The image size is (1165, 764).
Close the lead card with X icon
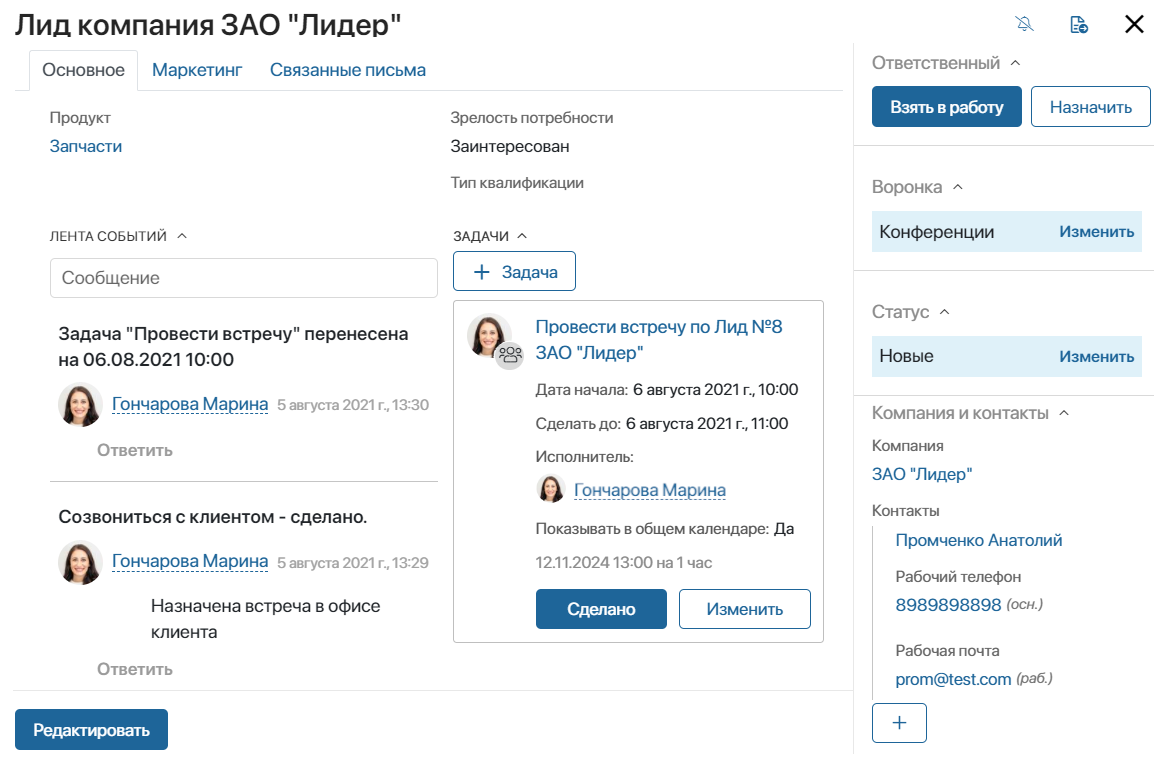[1134, 24]
